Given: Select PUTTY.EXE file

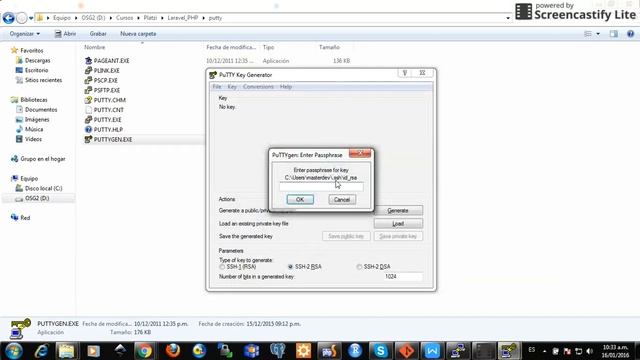Looking at the screenshot, I should (x=107, y=120).
